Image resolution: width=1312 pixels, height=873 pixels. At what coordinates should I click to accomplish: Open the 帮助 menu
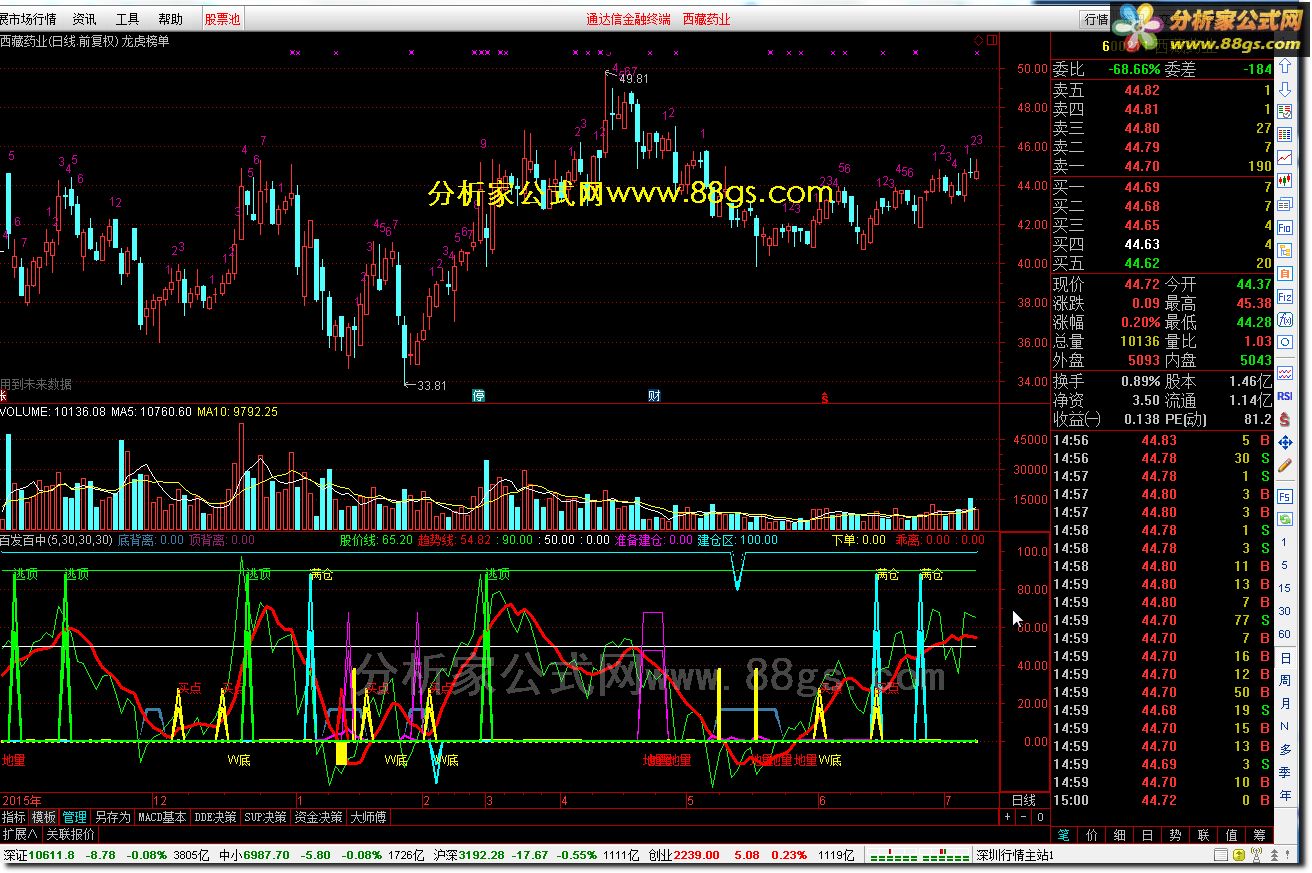pyautogui.click(x=171, y=19)
